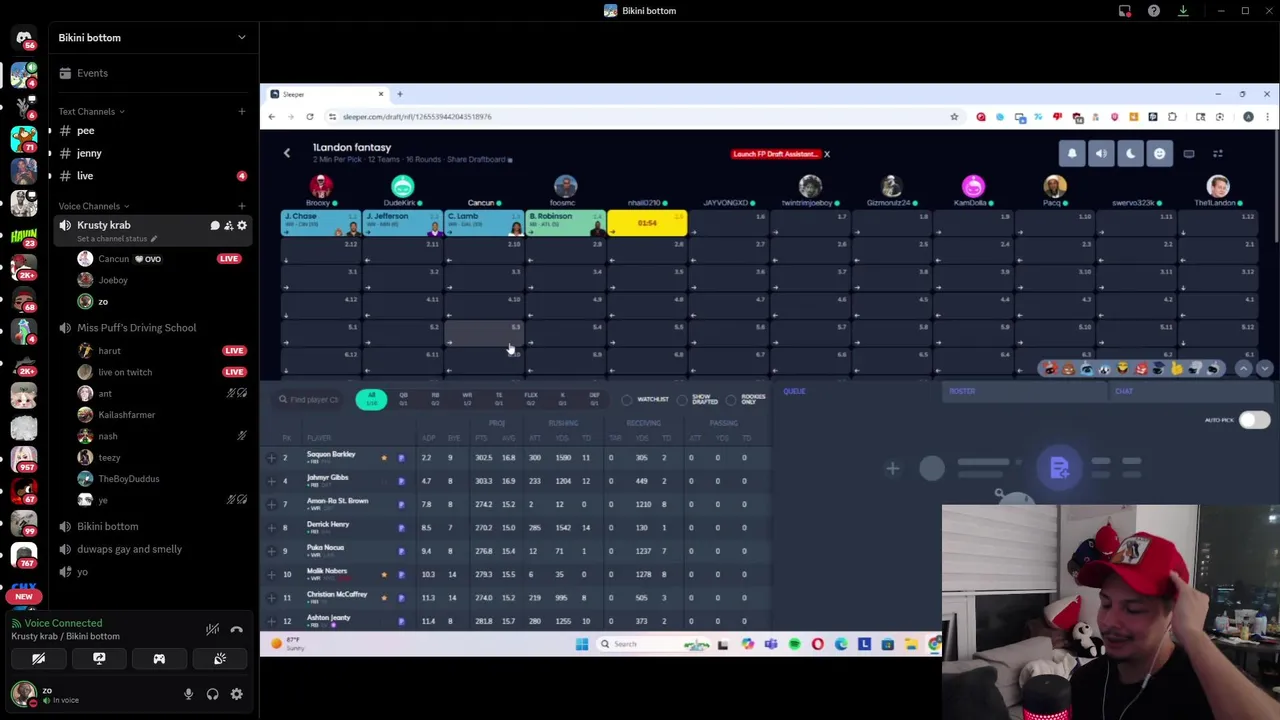Disconnect from the voice call

(237, 629)
